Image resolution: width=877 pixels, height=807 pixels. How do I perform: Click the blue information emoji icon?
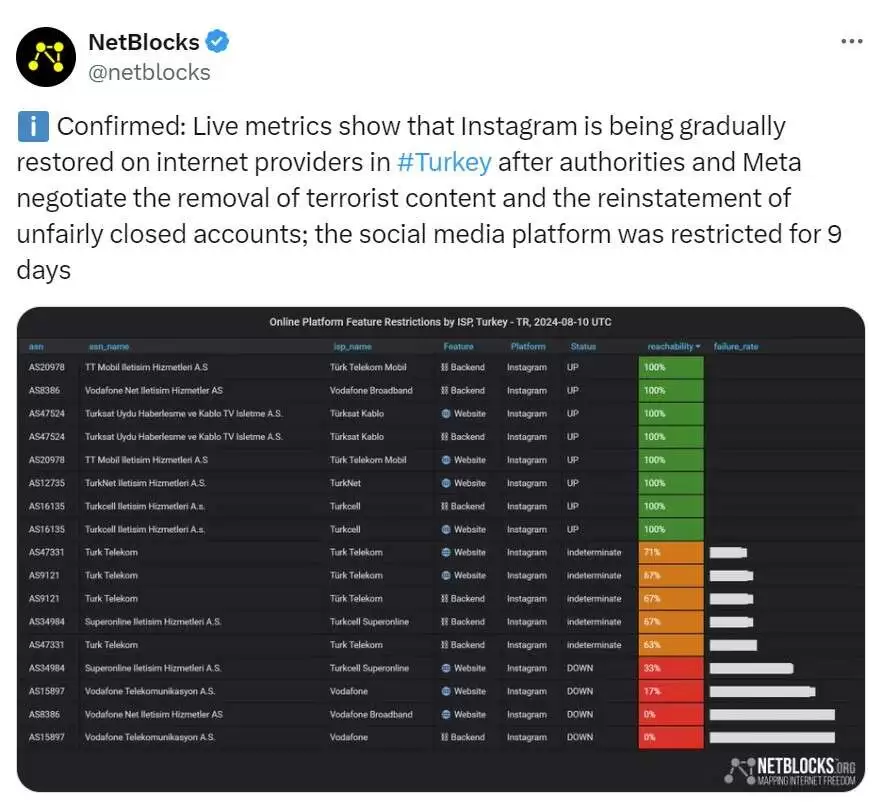click(x=33, y=127)
